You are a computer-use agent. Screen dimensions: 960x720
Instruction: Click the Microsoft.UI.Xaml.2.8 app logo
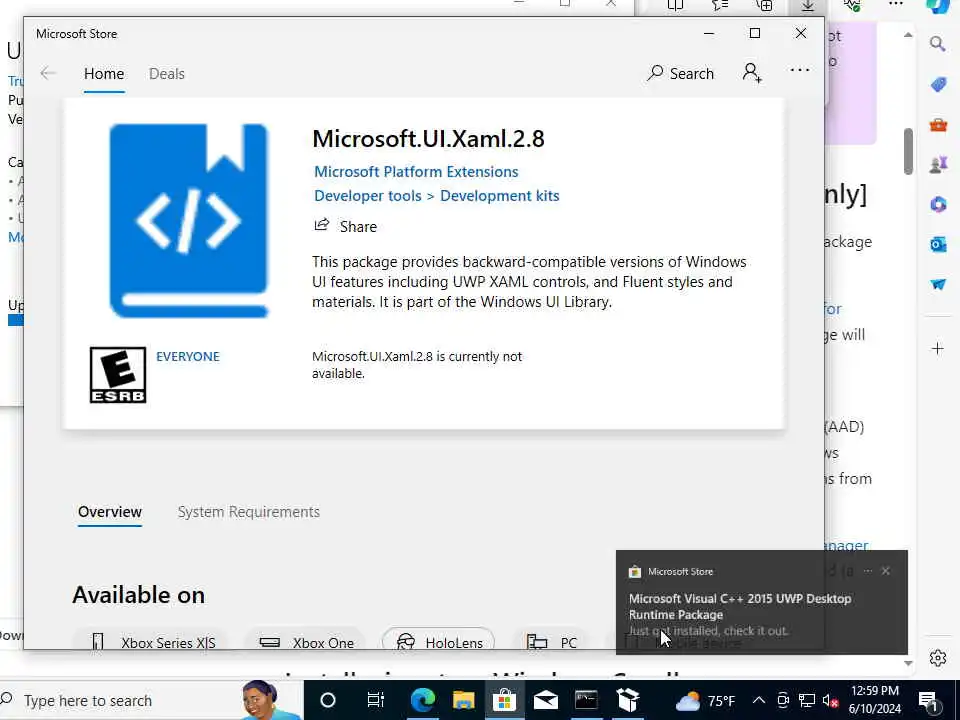189,221
